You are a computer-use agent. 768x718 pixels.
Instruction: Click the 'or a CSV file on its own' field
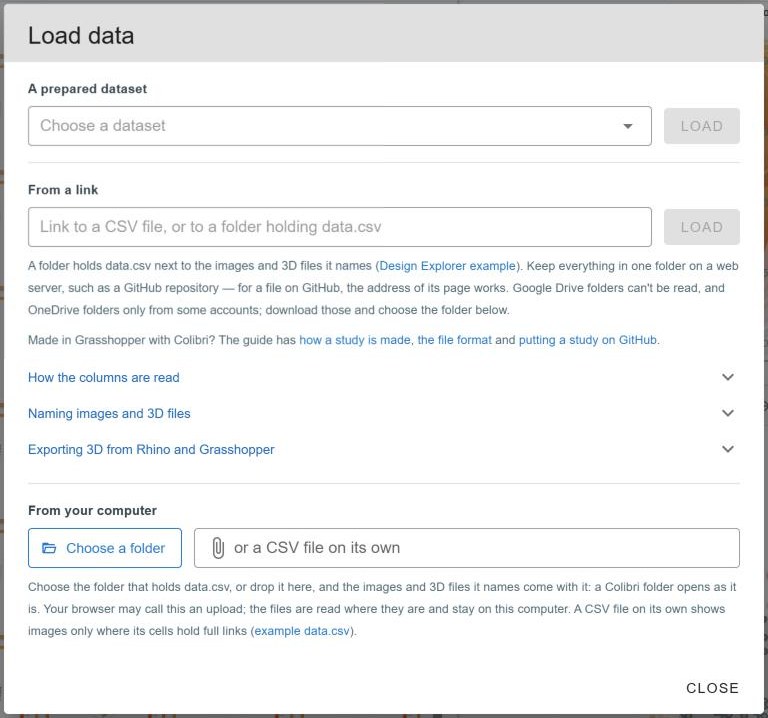(x=467, y=548)
